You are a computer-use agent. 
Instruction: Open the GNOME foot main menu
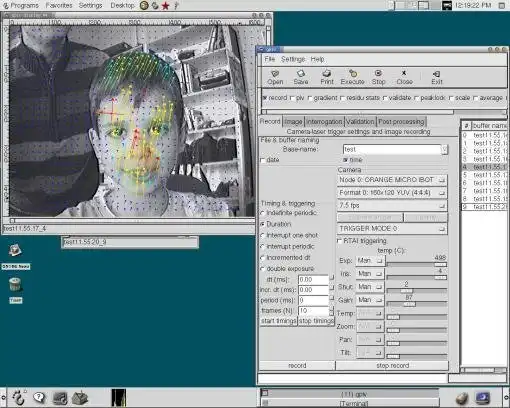(x=18, y=397)
